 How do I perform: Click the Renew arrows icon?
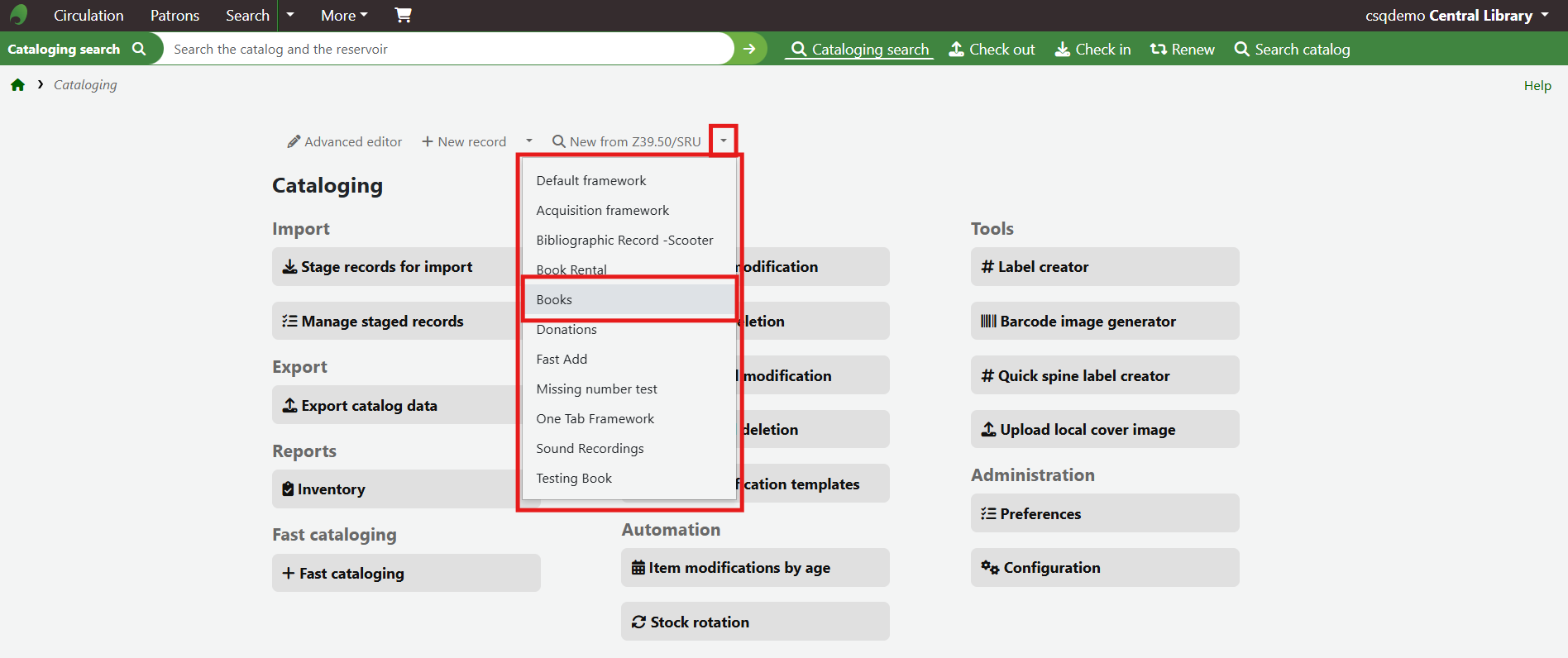[1158, 50]
